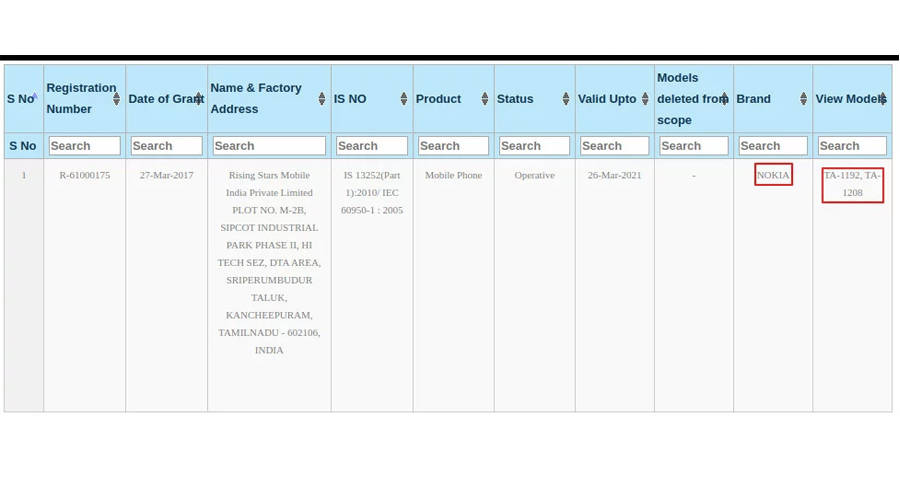Viewport: 900px width, 504px height.
Task: Select the Name & Factory Address search field
Action: pyautogui.click(x=269, y=146)
